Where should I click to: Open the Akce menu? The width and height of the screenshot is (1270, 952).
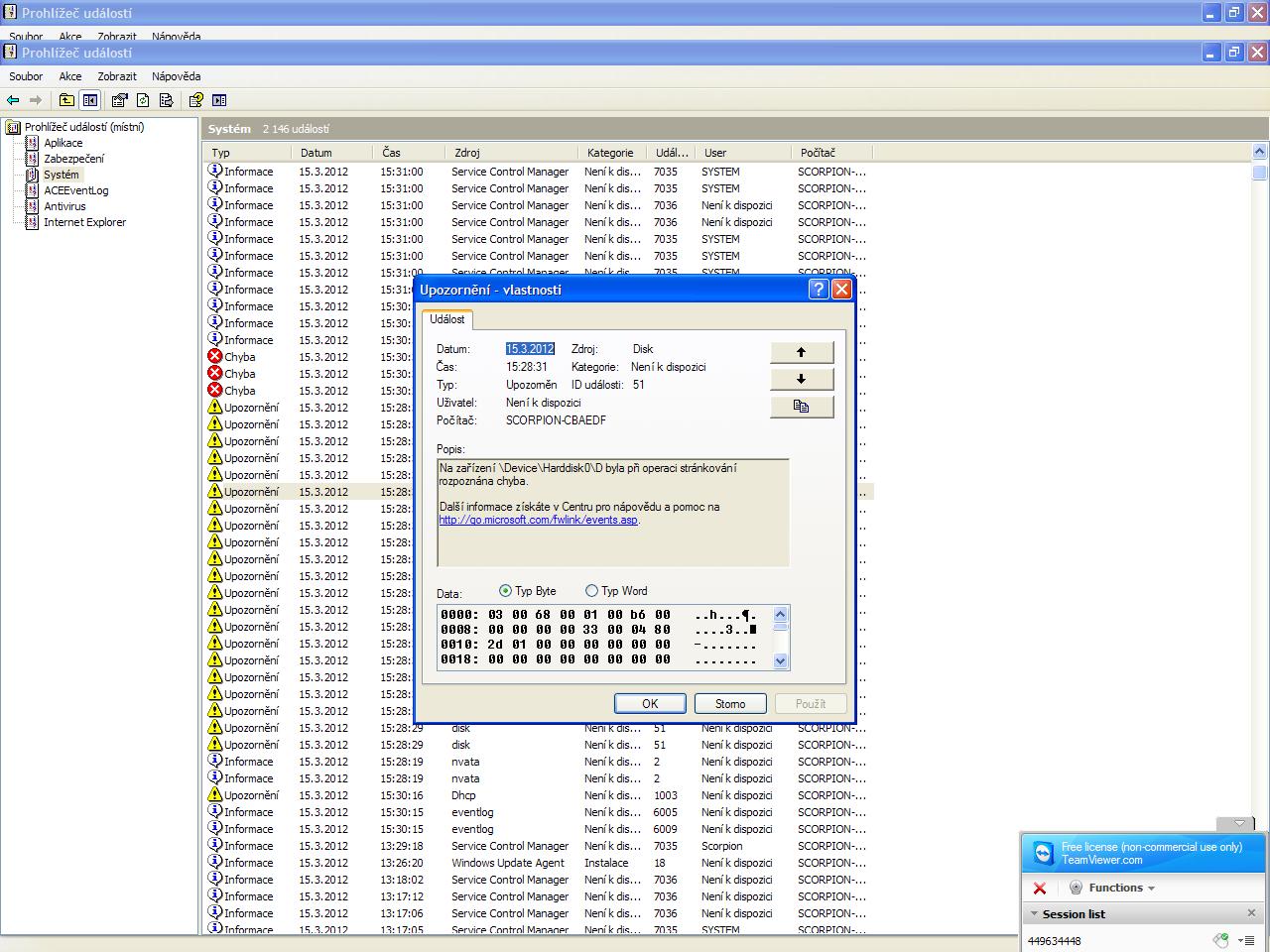[70, 76]
